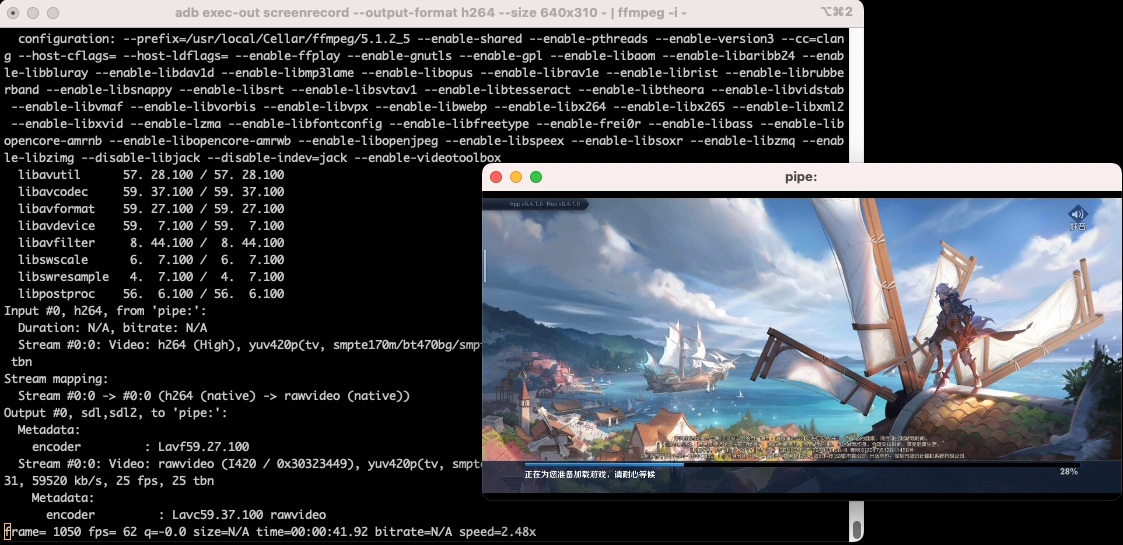Viewport: 1123px width, 545px height.
Task: Click the App version label in game
Action: [x=548, y=204]
